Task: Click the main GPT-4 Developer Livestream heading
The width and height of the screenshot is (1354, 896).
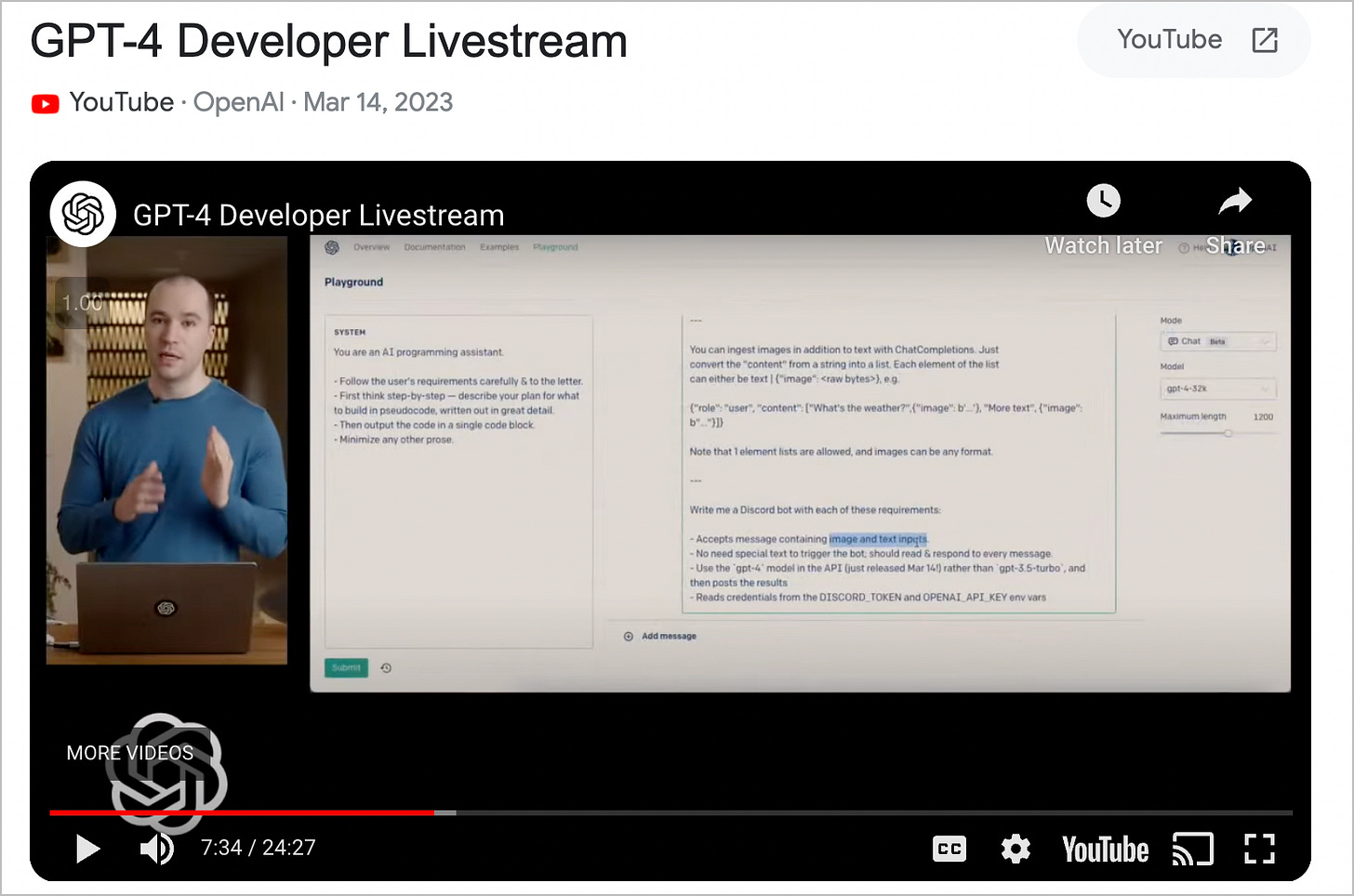Action: click(x=329, y=42)
